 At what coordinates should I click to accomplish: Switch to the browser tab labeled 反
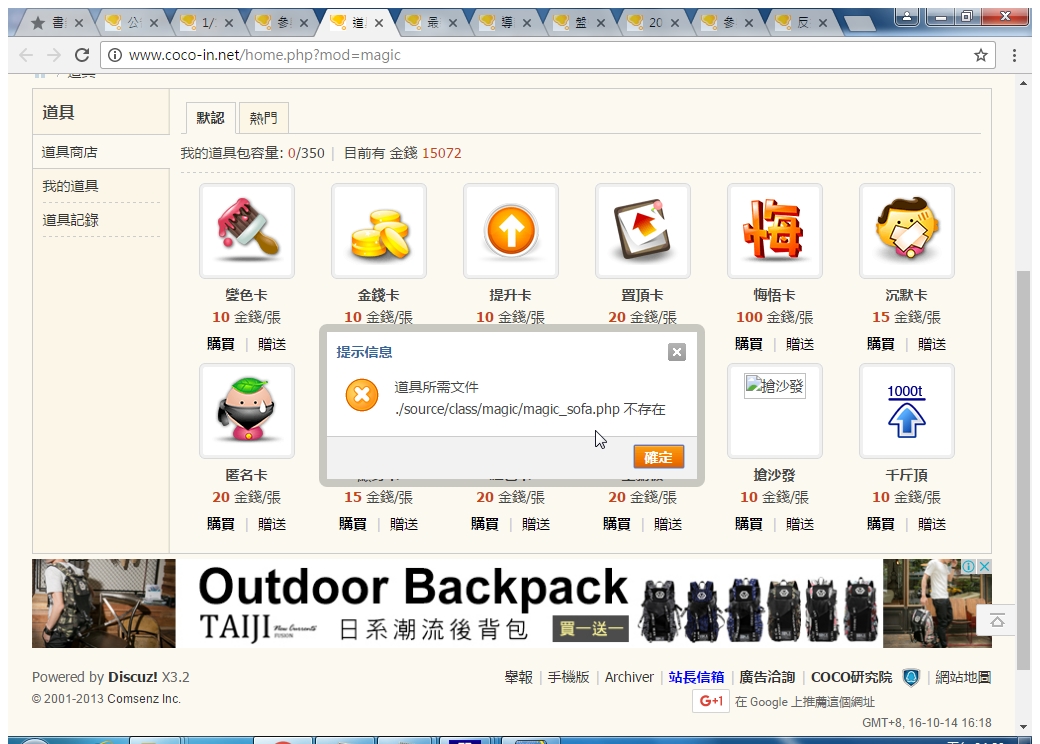(803, 23)
